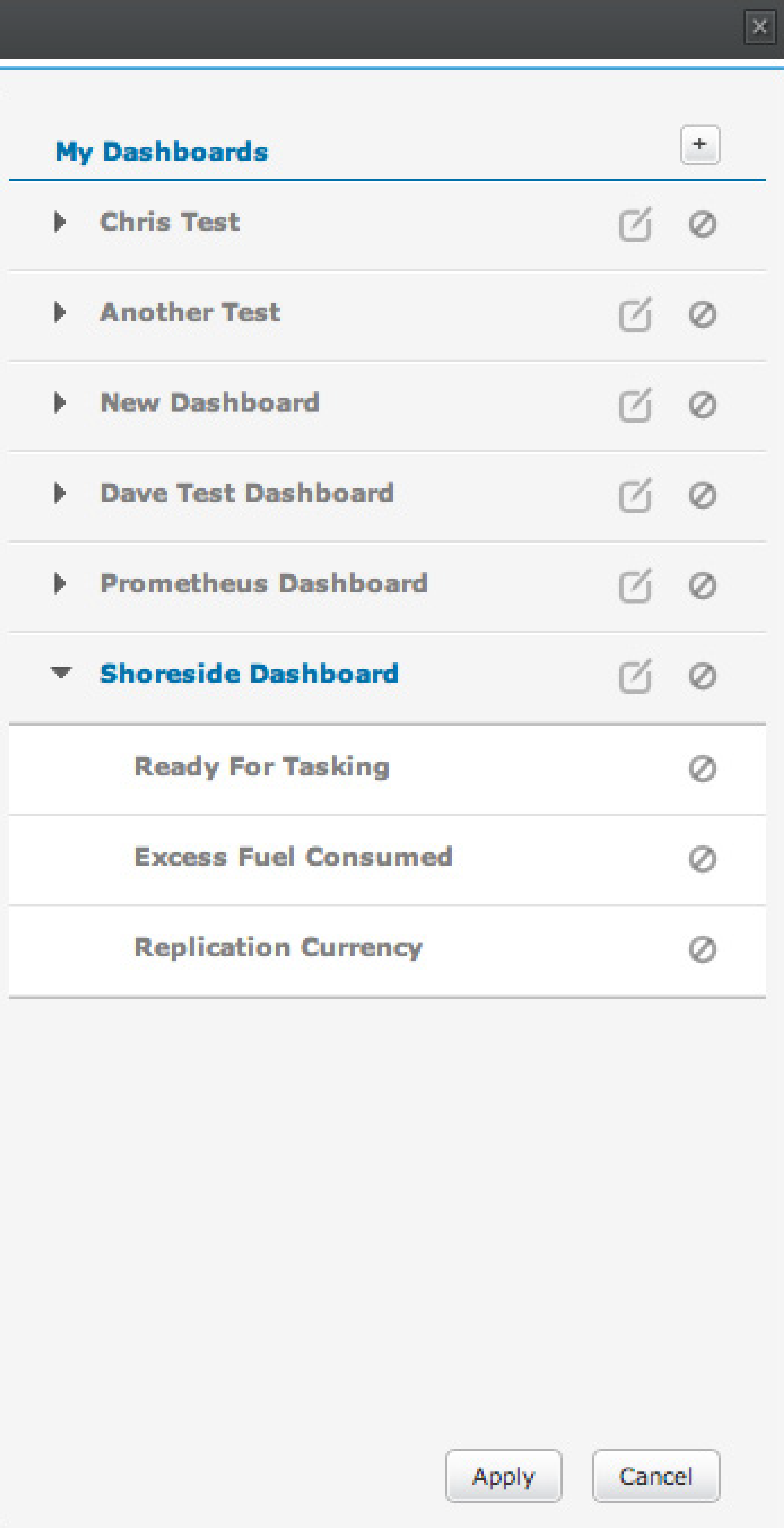Cancel the dashboard dialog
This screenshot has width=784, height=1528.
[656, 1476]
